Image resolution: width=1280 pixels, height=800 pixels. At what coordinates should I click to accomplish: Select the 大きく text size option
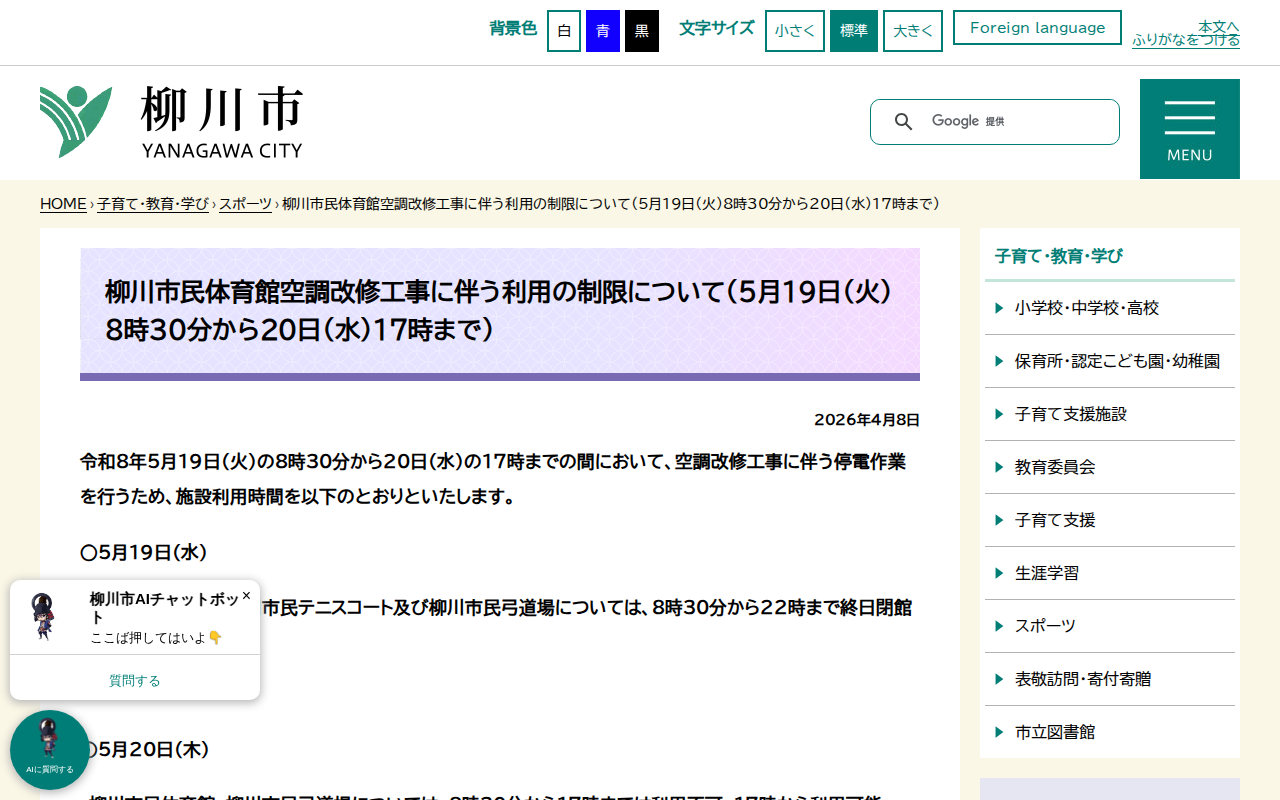[x=912, y=30]
